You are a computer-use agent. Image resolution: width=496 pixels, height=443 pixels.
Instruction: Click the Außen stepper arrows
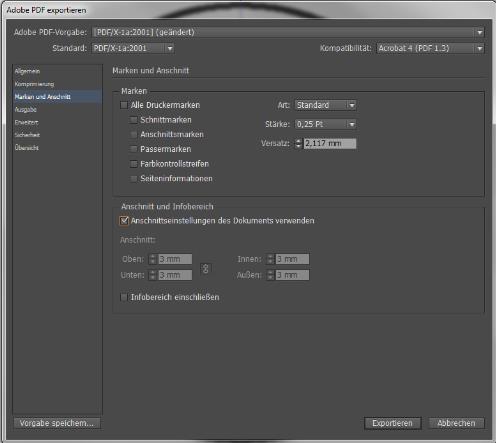[270, 275]
